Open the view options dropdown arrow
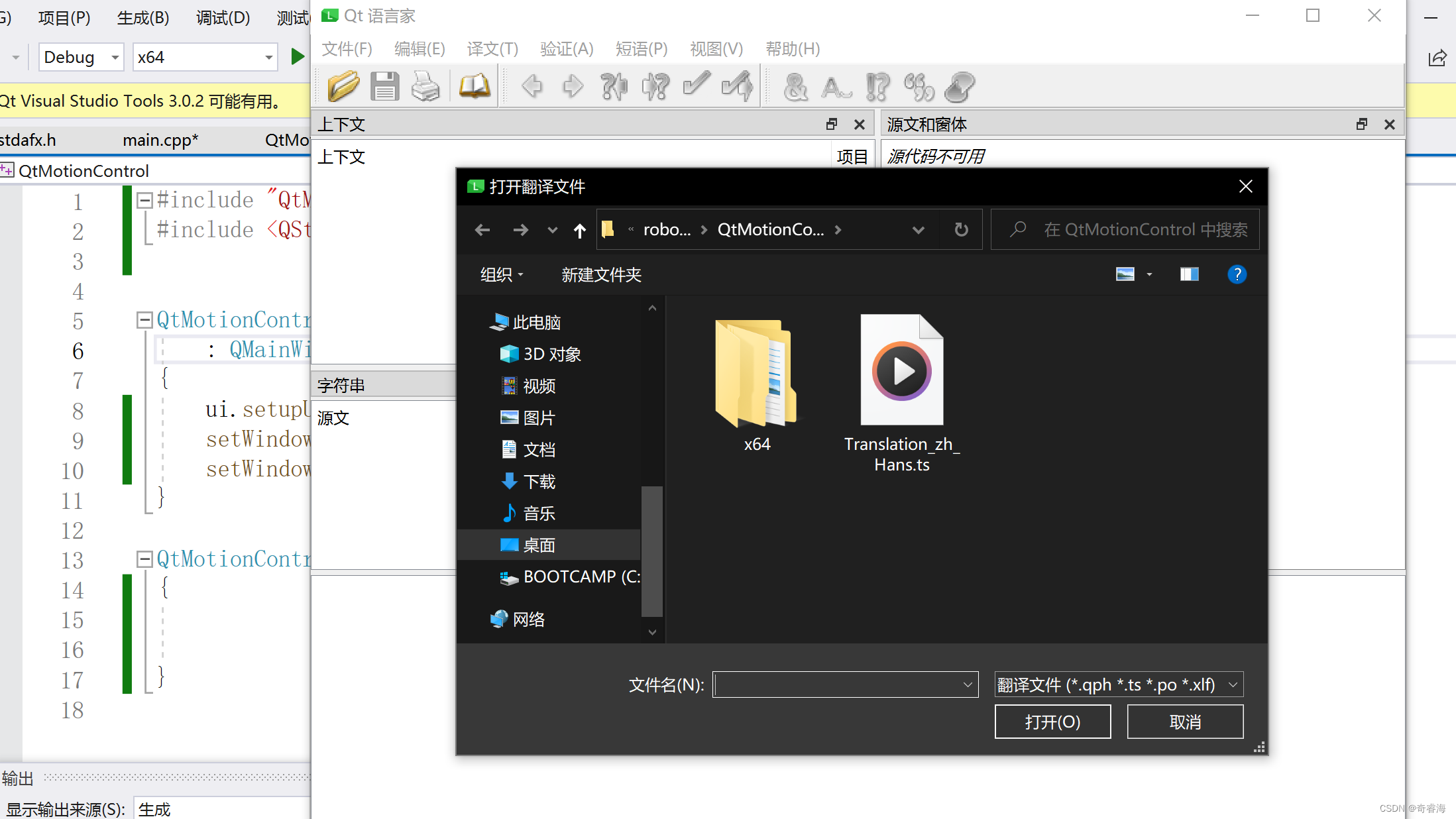Viewport: 1456px width, 819px height. click(1149, 274)
